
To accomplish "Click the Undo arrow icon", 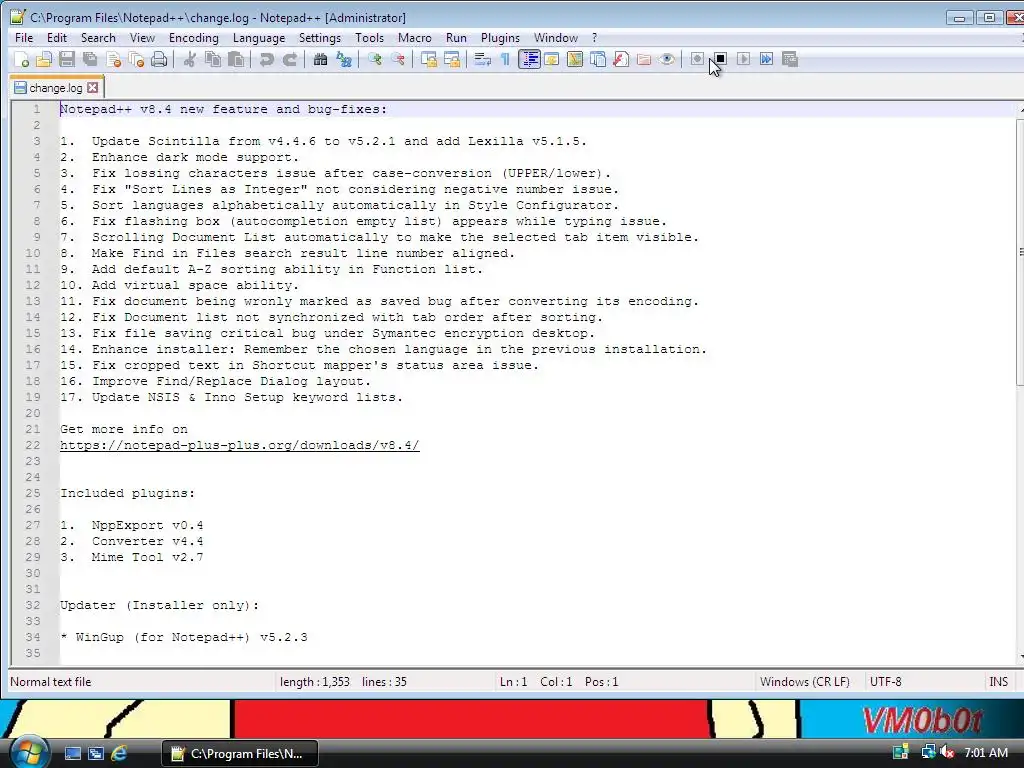I will [x=266, y=60].
